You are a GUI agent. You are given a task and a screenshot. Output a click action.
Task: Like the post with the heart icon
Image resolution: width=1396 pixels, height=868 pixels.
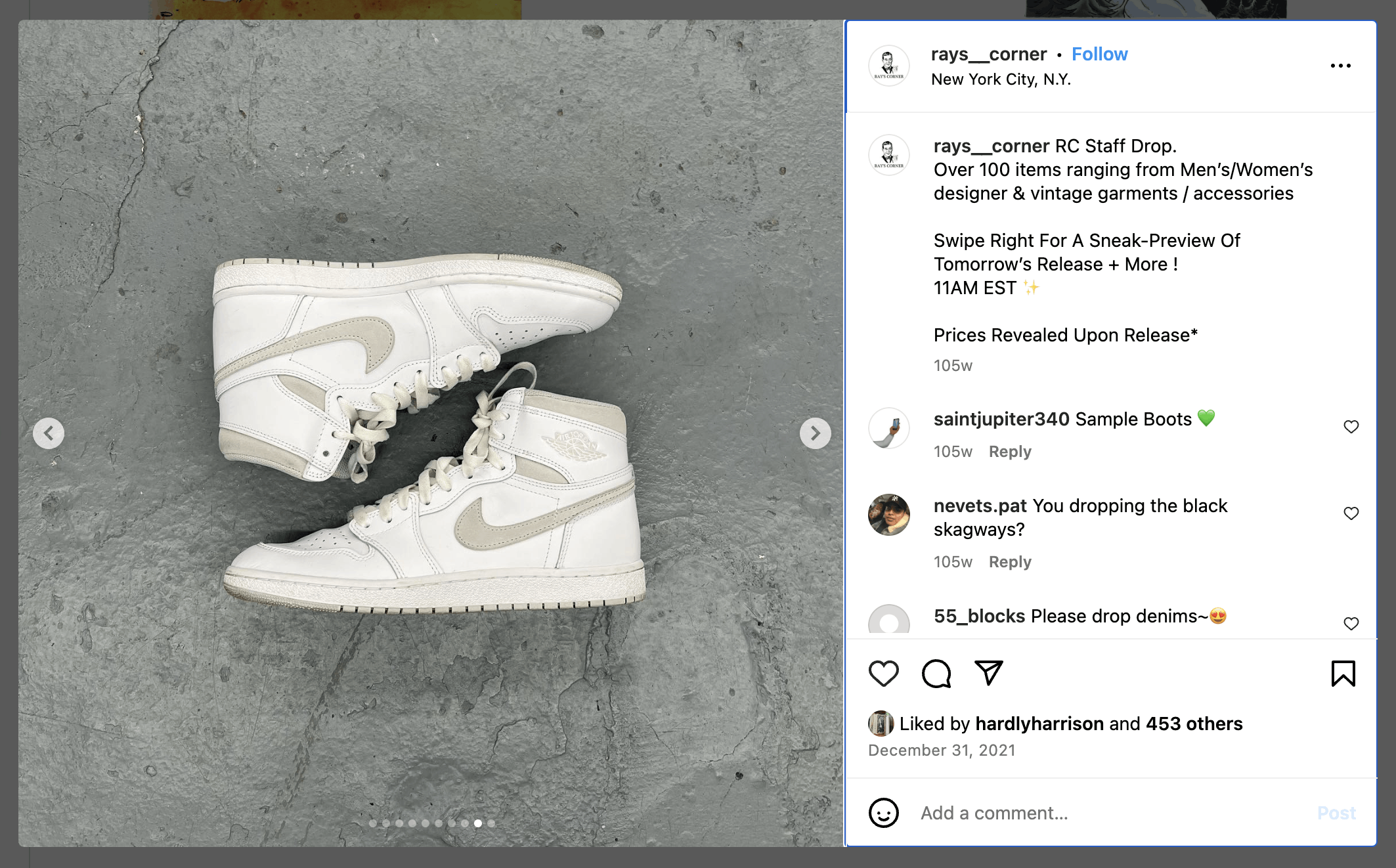[x=883, y=674]
